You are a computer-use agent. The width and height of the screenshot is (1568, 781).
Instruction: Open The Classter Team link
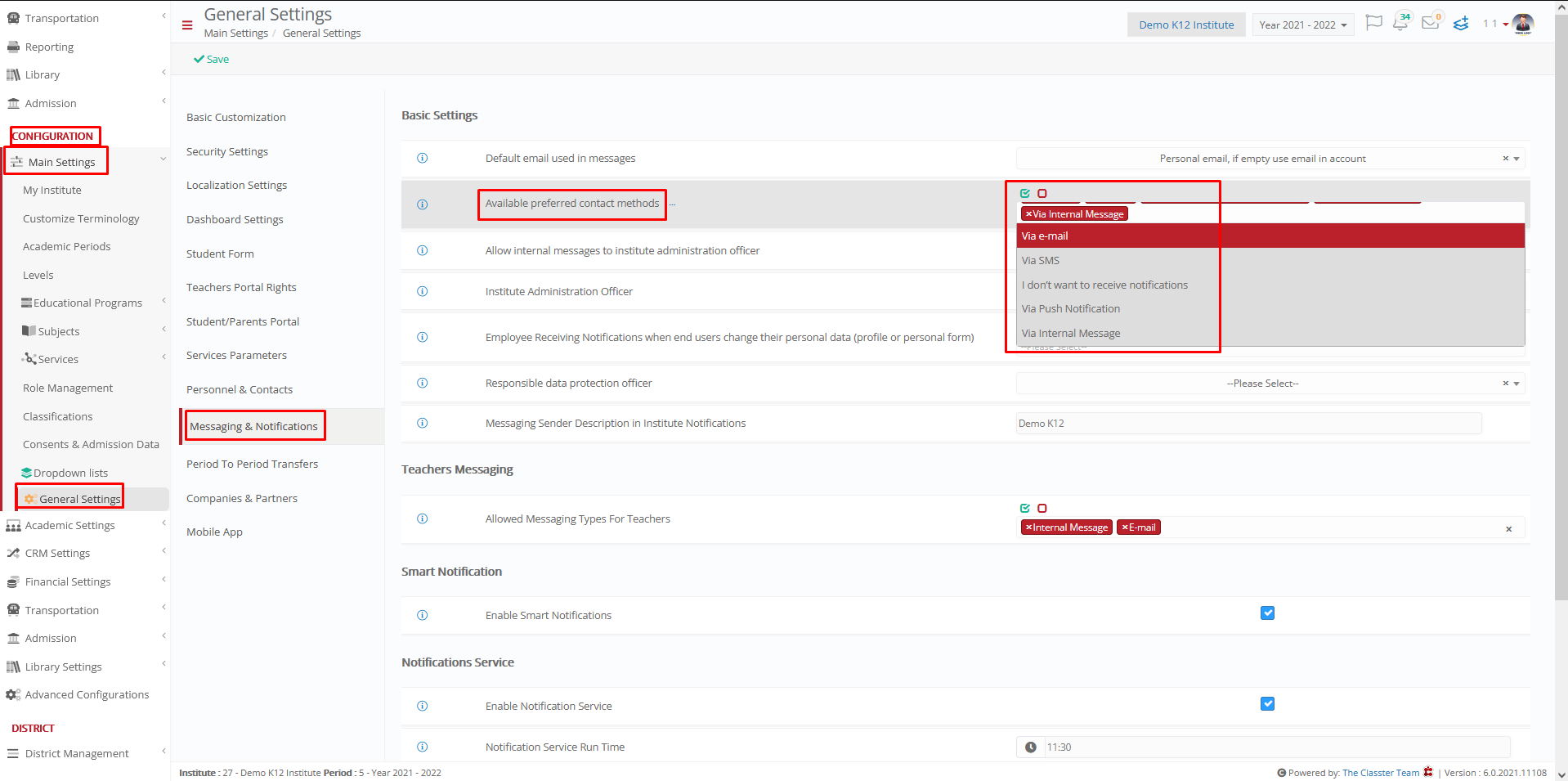[1380, 773]
